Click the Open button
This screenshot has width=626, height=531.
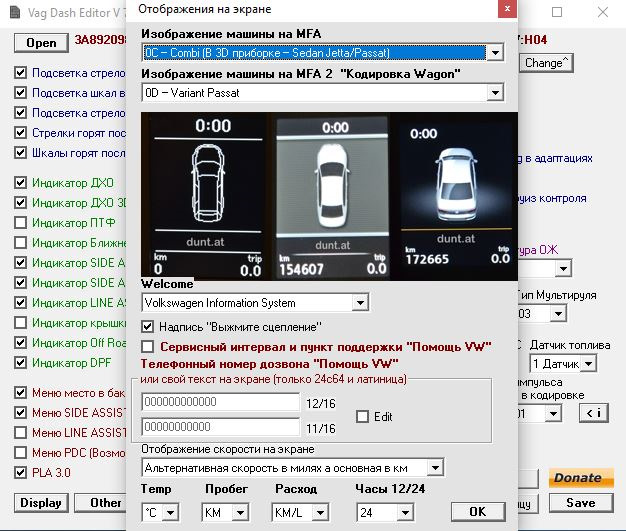pyautogui.click(x=41, y=43)
